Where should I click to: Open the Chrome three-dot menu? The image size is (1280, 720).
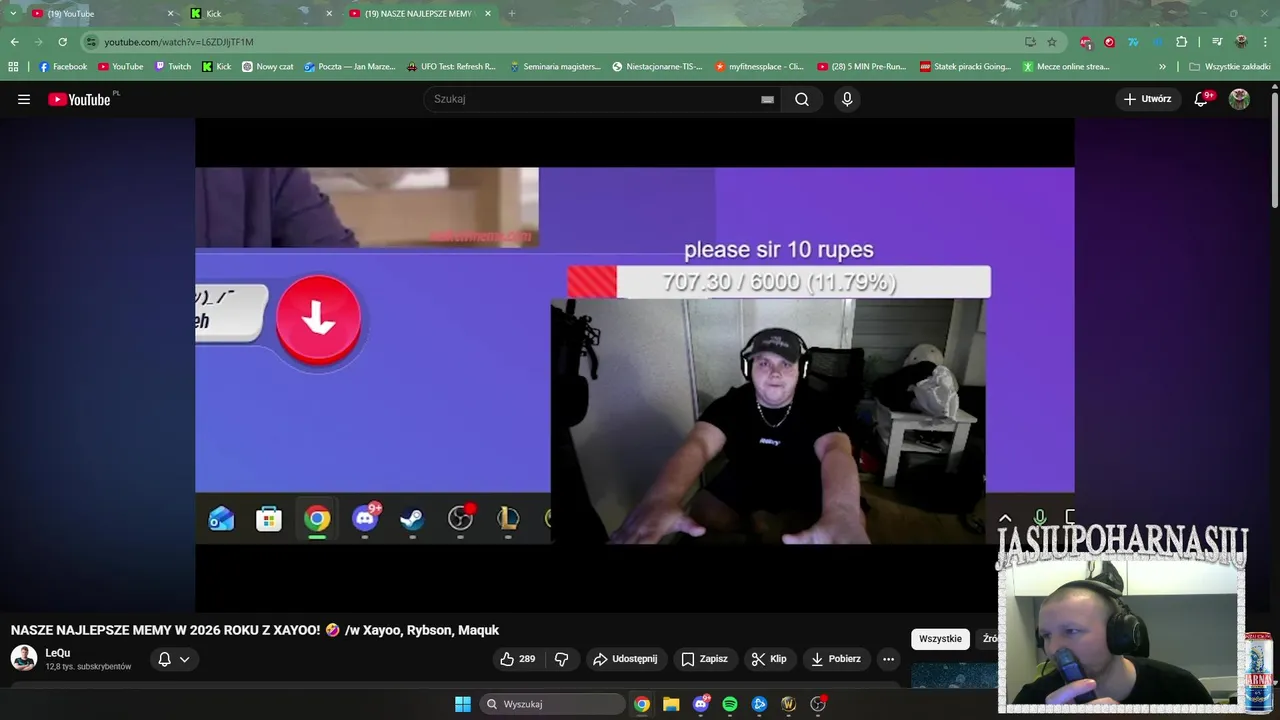pyautogui.click(x=1264, y=42)
